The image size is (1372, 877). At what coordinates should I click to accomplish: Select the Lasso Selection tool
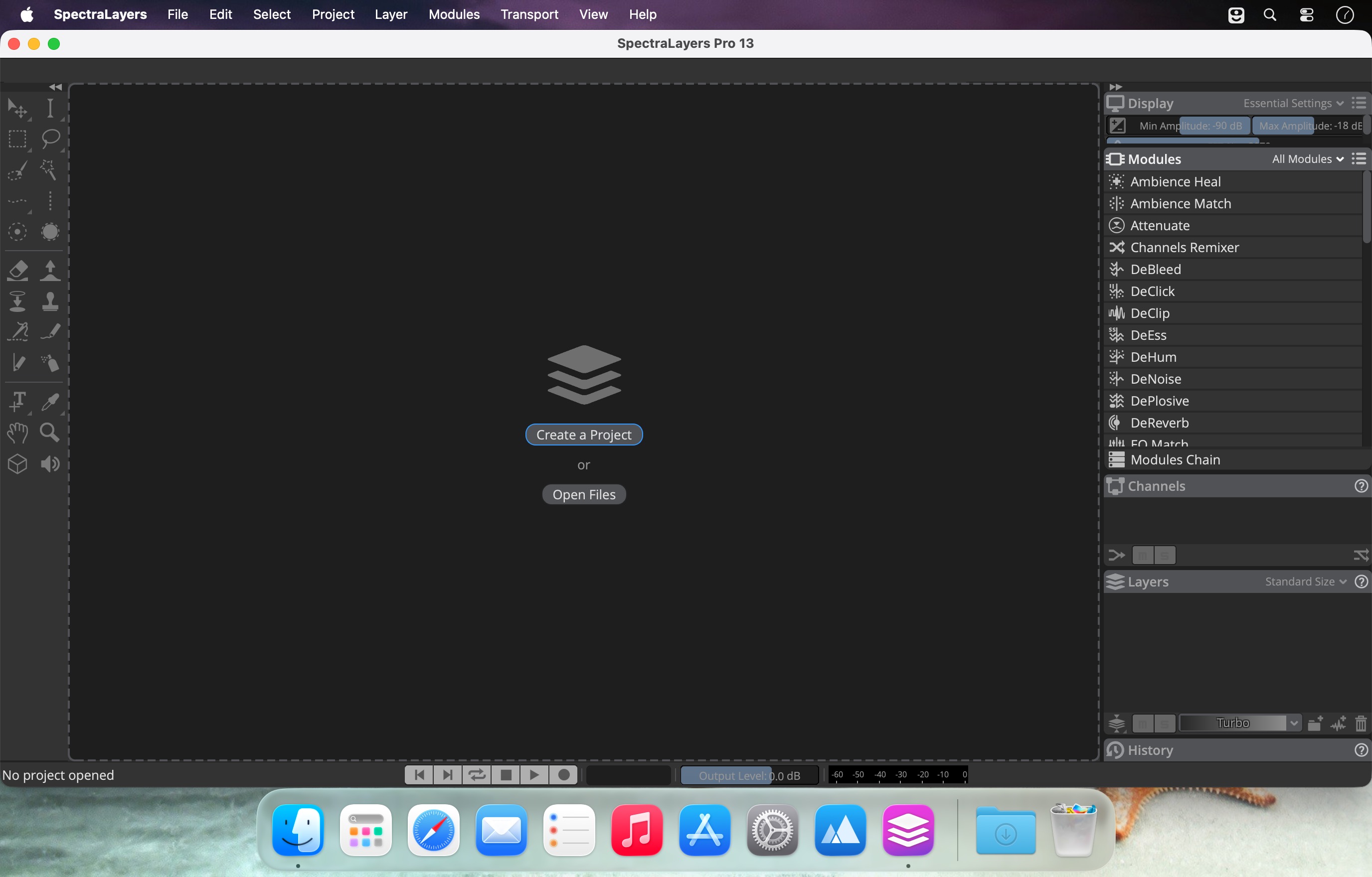coord(50,139)
